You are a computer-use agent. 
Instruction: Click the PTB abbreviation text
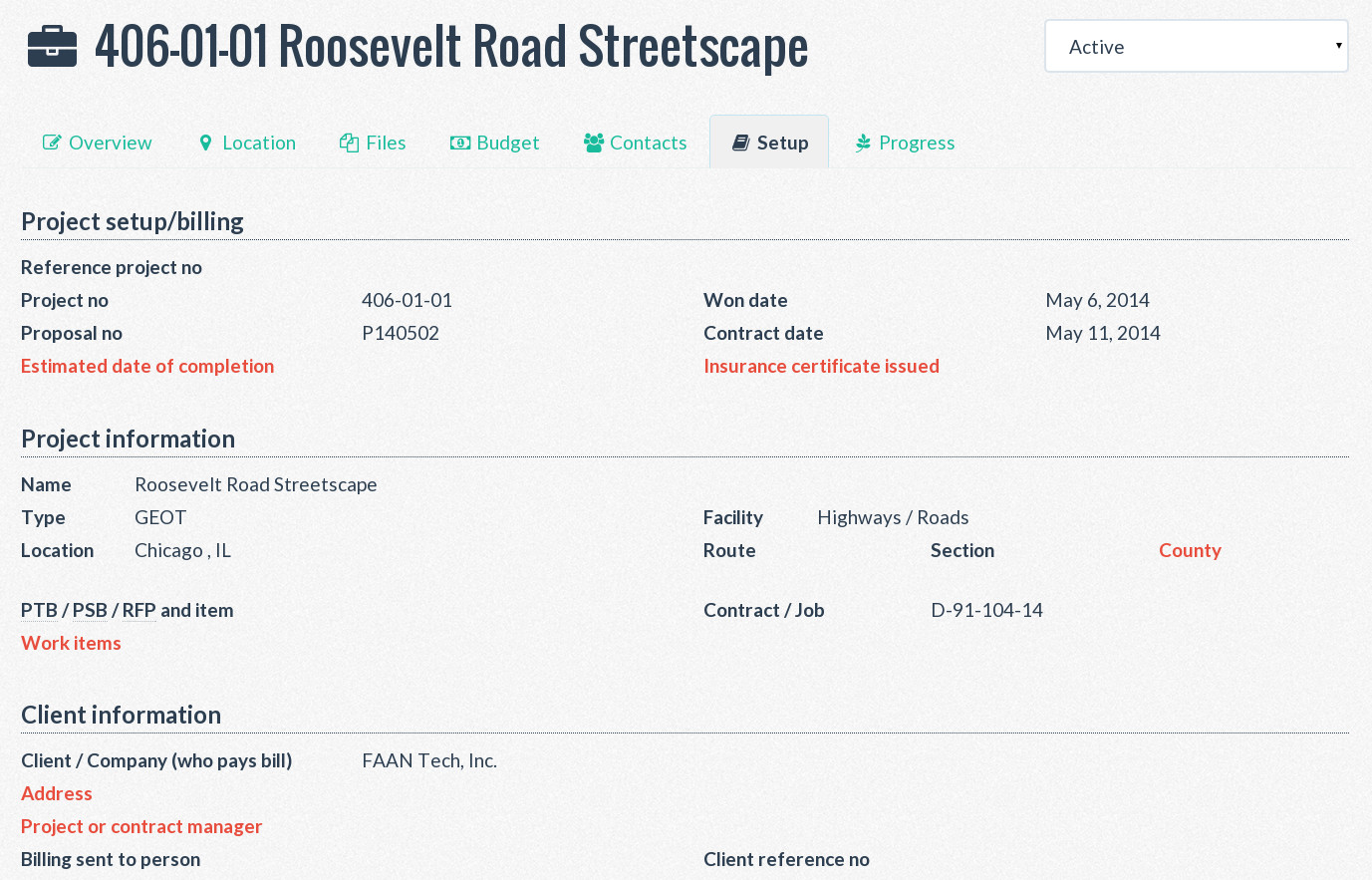[39, 610]
